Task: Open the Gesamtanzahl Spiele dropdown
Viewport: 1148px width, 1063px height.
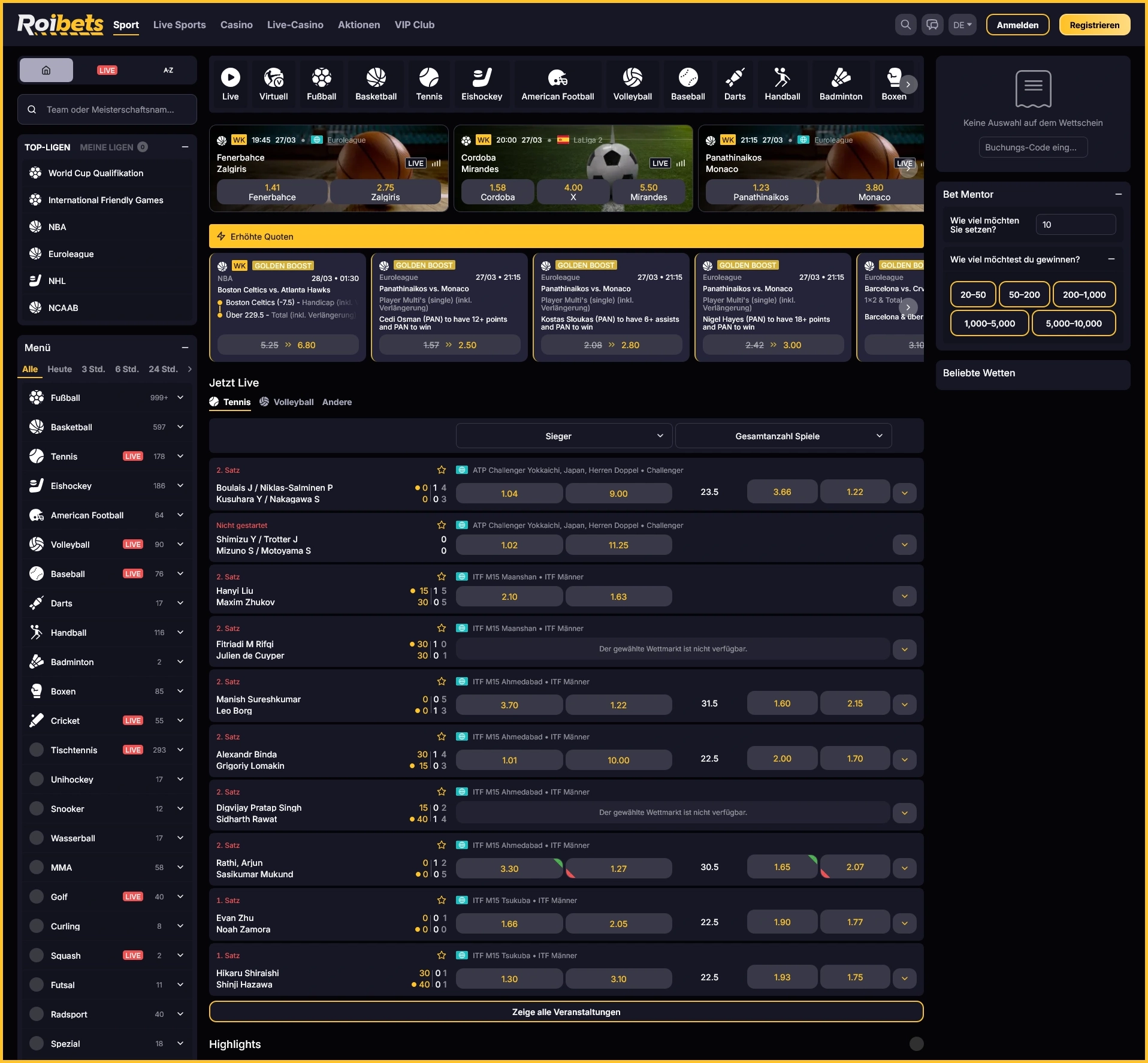Action: click(x=783, y=436)
